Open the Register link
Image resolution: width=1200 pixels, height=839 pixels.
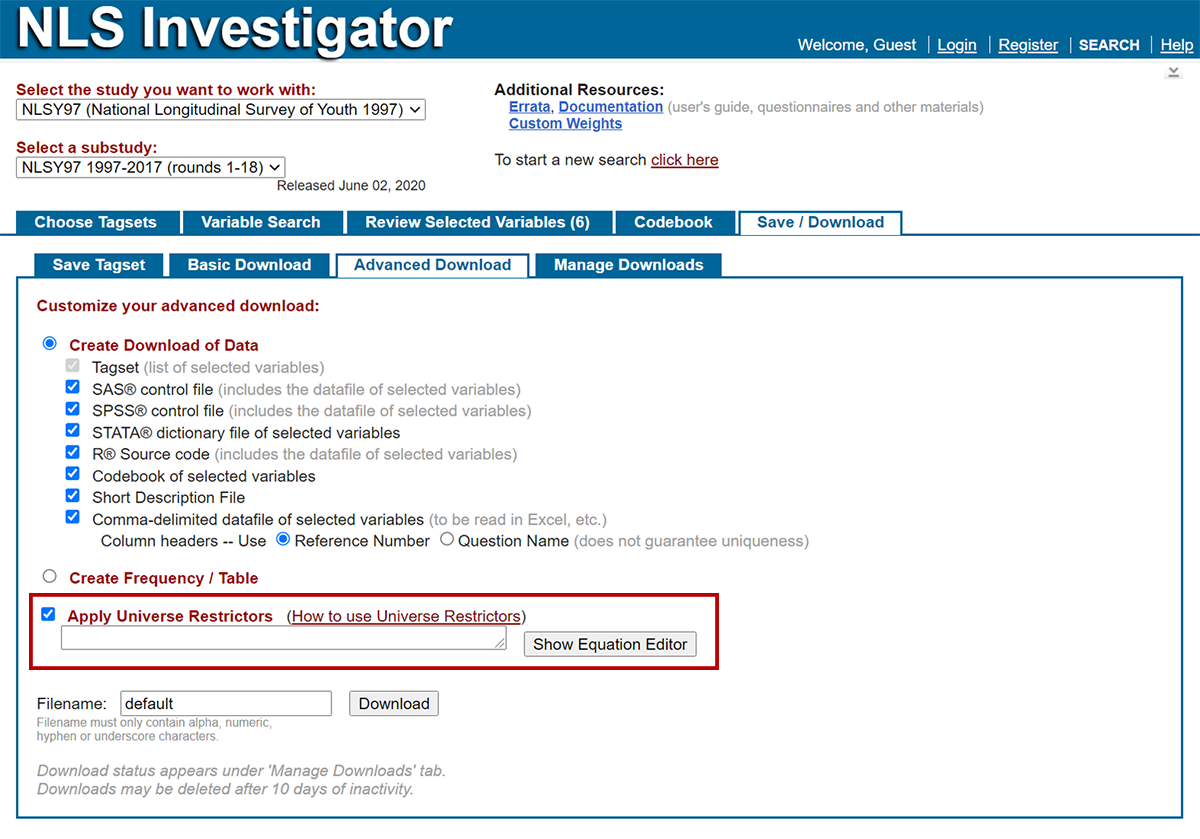pyautogui.click(x=1028, y=45)
